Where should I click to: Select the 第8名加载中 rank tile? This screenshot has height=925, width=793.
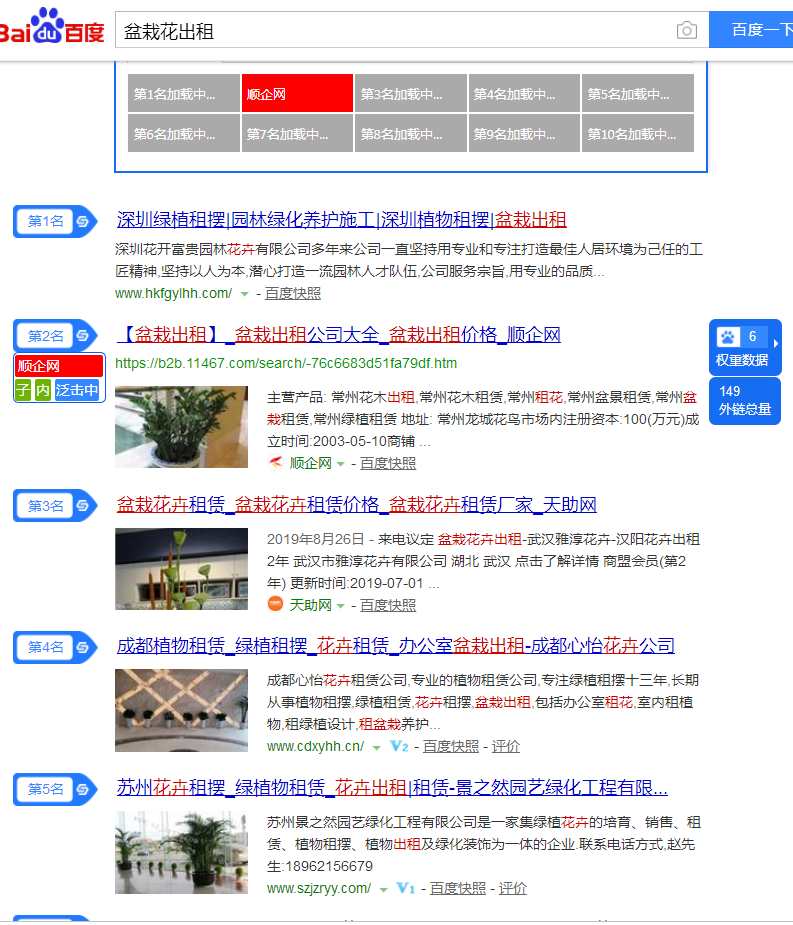click(x=411, y=133)
